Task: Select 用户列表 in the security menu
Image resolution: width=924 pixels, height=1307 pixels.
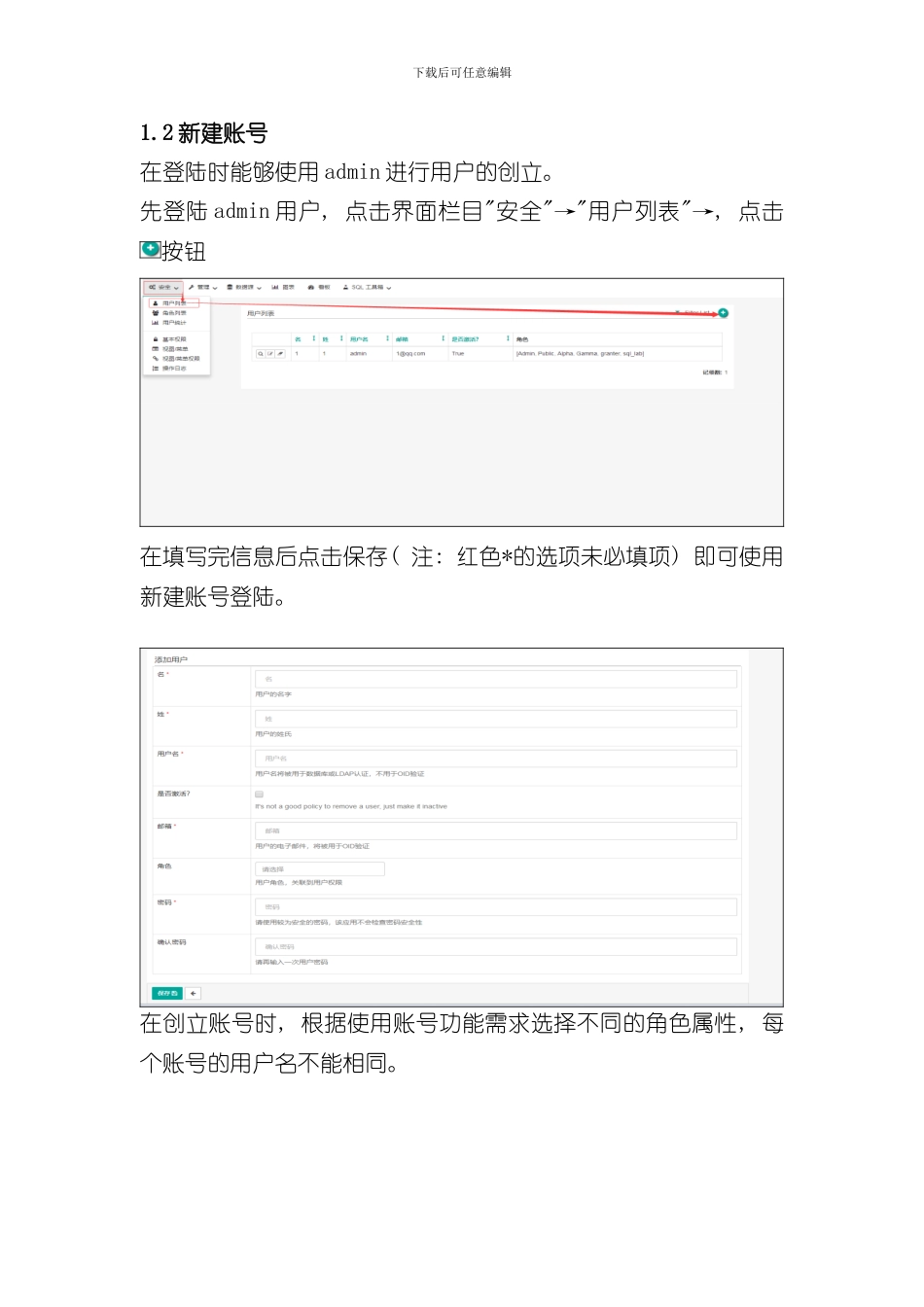Action: coord(174,303)
